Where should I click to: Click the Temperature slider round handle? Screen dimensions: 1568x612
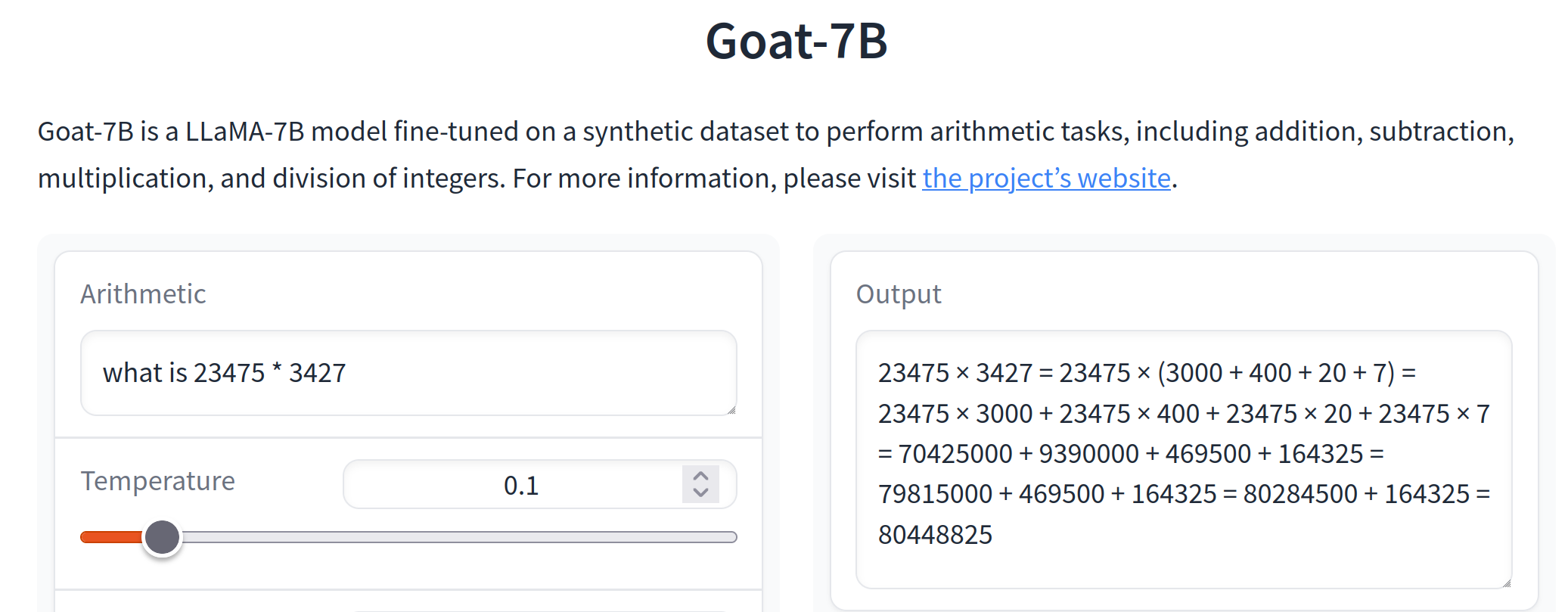[x=162, y=537]
